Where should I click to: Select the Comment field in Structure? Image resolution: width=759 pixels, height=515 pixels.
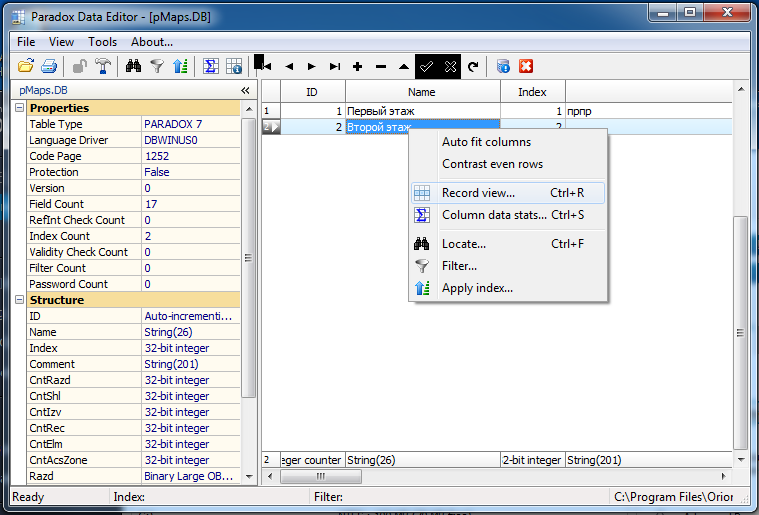[x=134, y=364]
